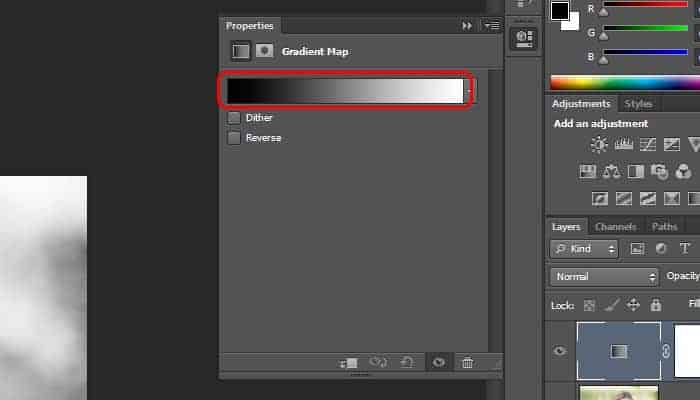
Task: Open the Normal blend mode dropdown
Action: click(x=603, y=276)
